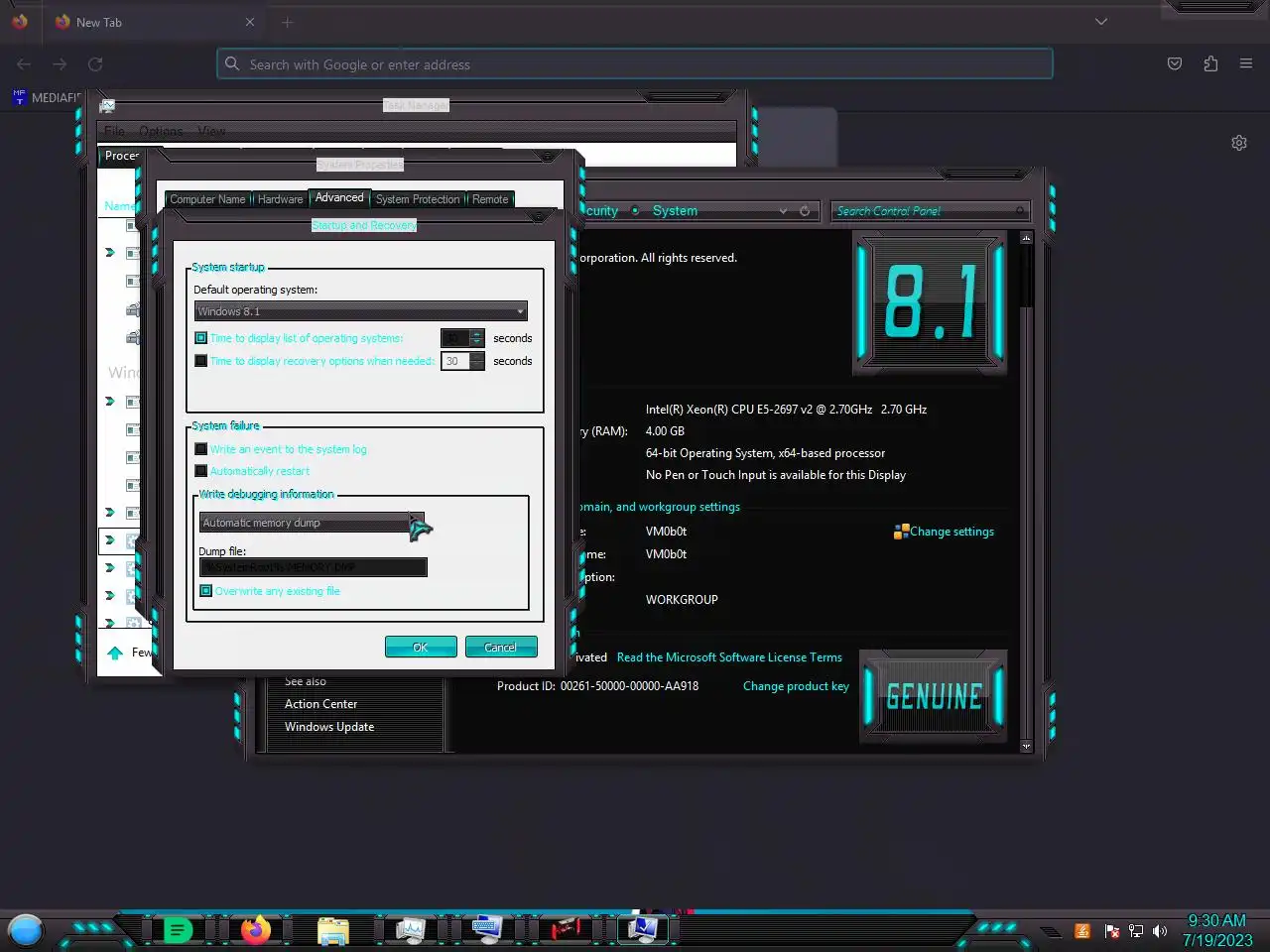Switch to Task Manager taskbar icon
This screenshot has width=1270, height=952.
(411, 930)
